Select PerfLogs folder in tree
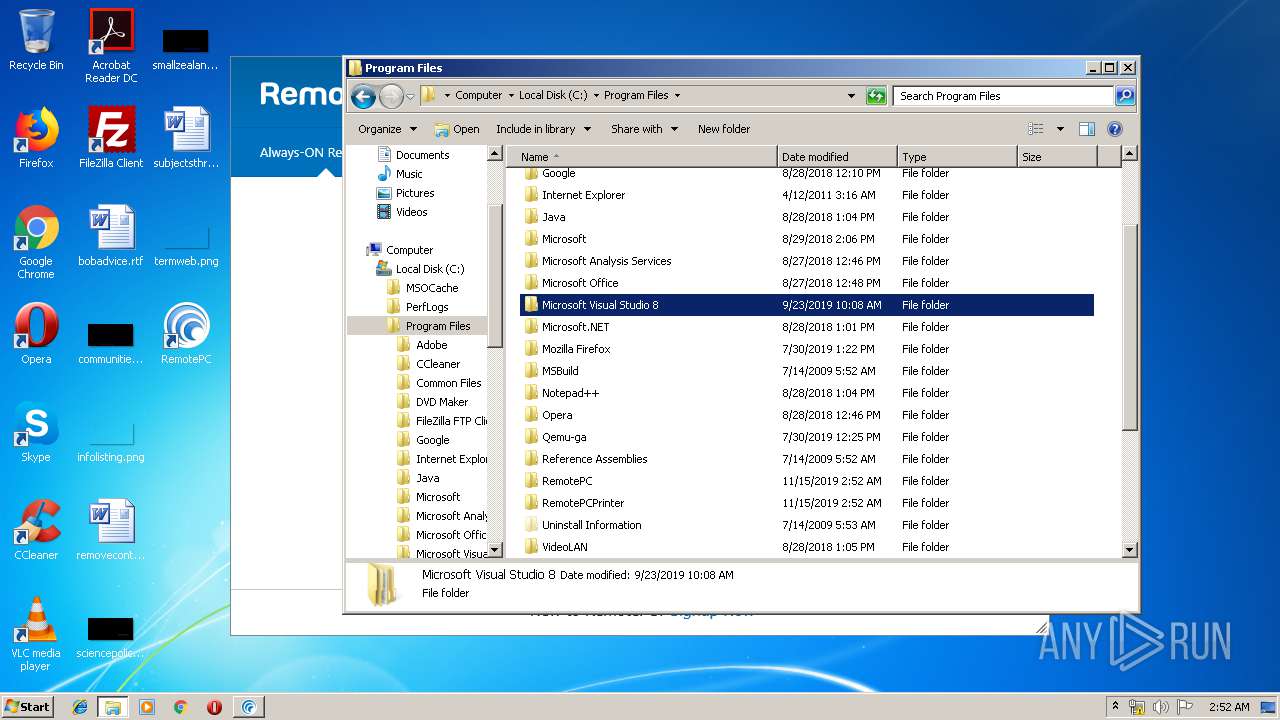1280x720 pixels. [417, 307]
